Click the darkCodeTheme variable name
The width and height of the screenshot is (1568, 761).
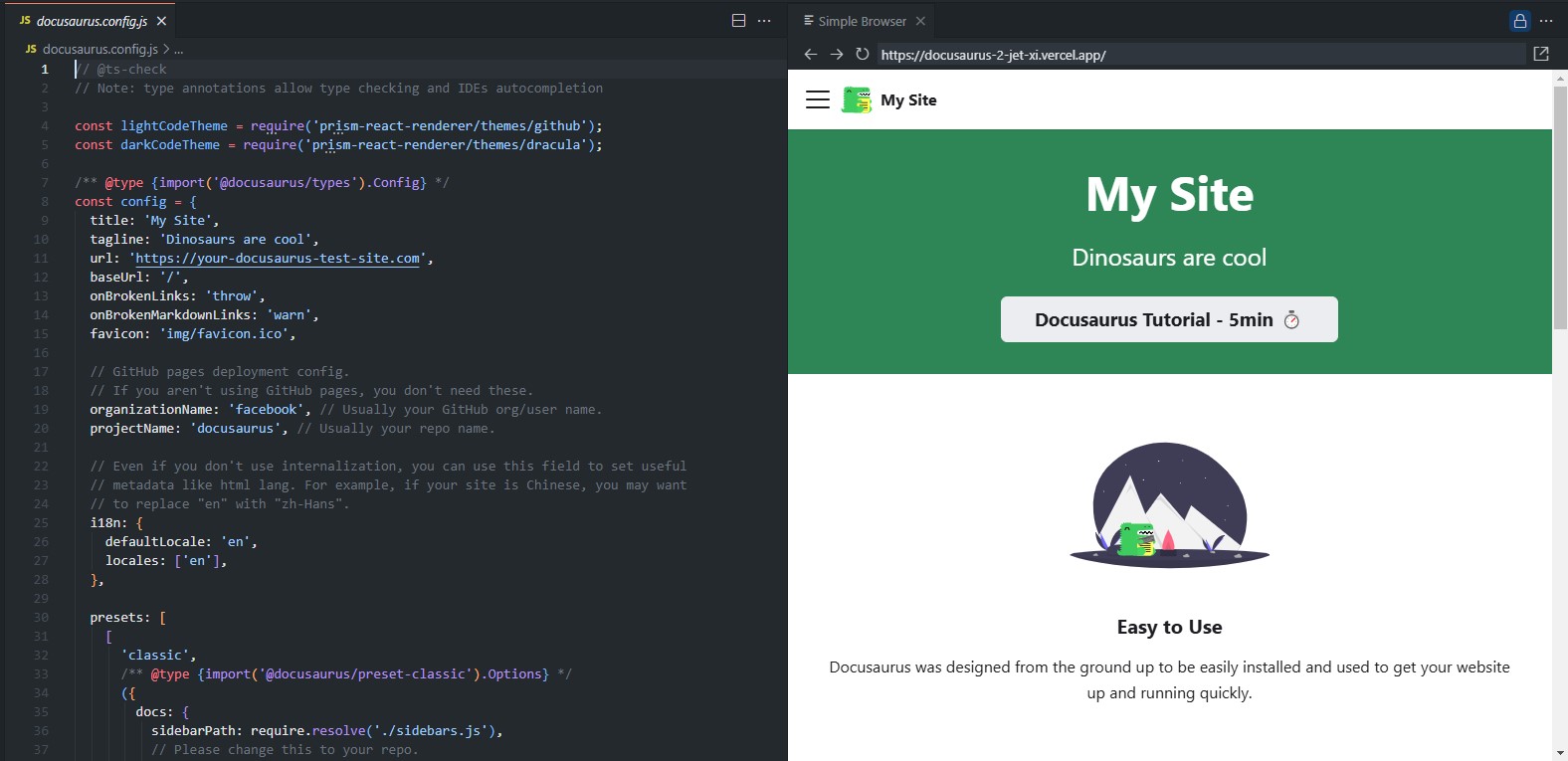pos(170,144)
